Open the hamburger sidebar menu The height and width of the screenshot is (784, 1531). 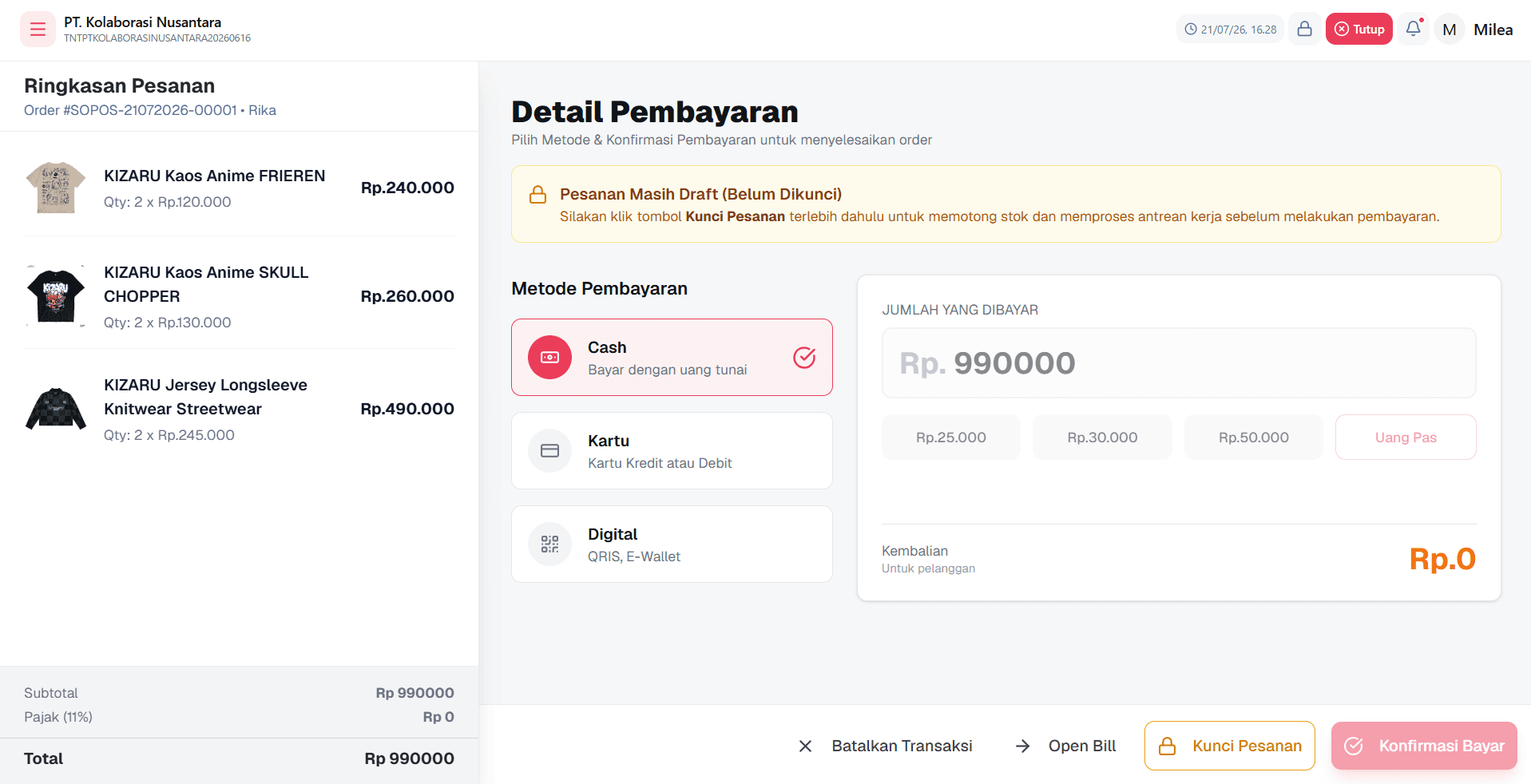click(38, 30)
